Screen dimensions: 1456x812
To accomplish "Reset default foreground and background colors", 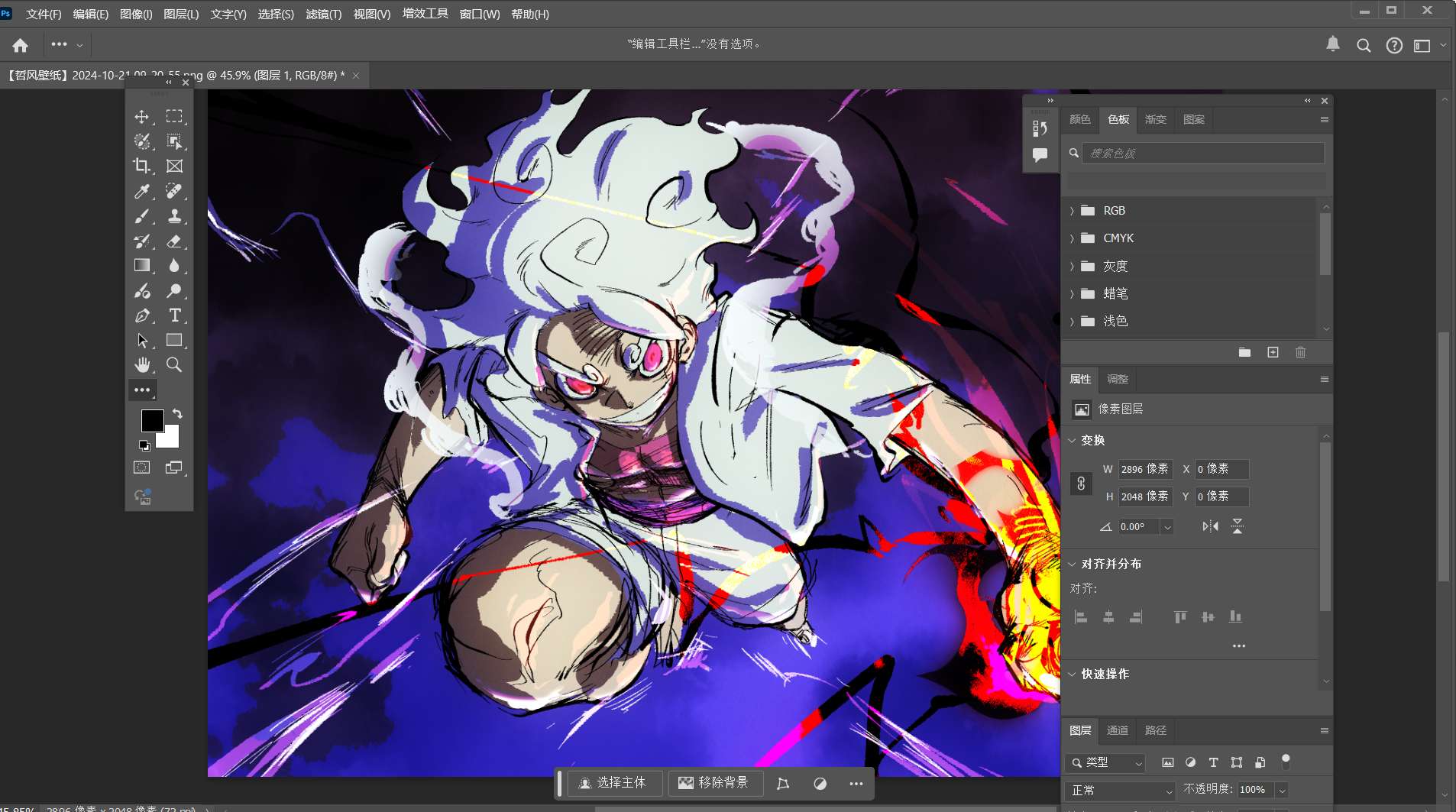I will 144,445.
